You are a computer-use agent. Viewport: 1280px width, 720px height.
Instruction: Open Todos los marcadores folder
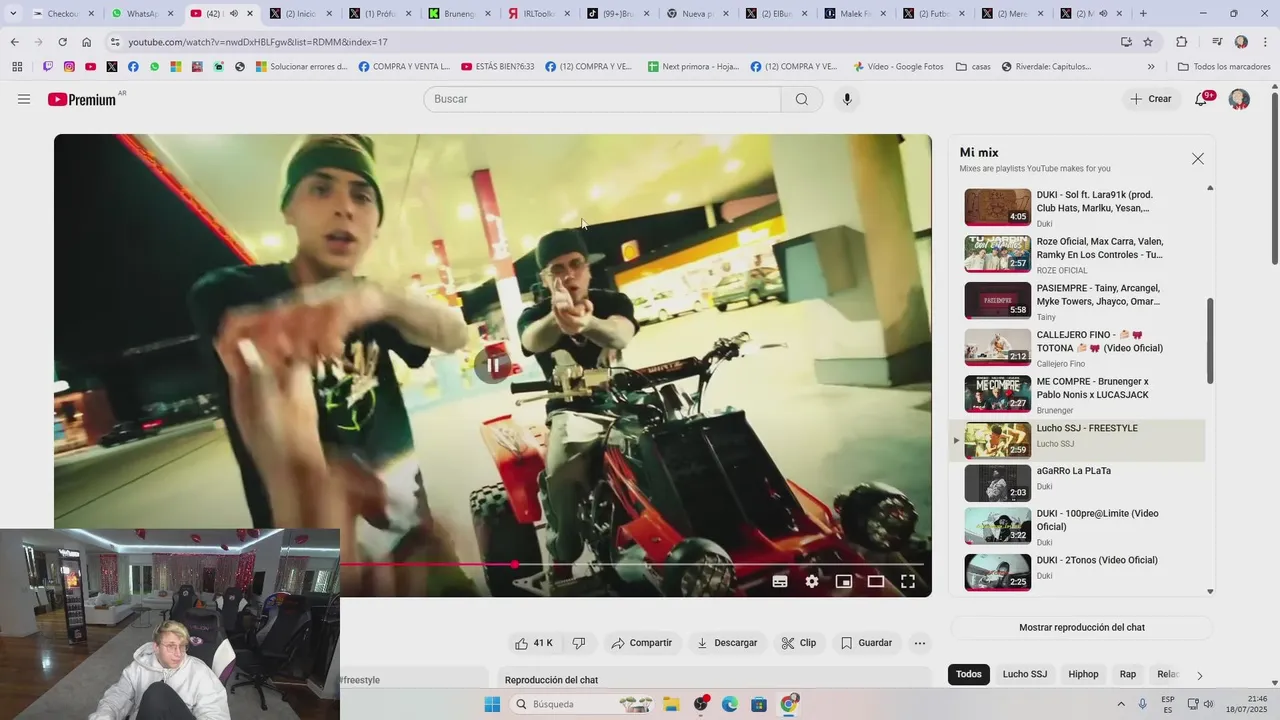point(1224,67)
